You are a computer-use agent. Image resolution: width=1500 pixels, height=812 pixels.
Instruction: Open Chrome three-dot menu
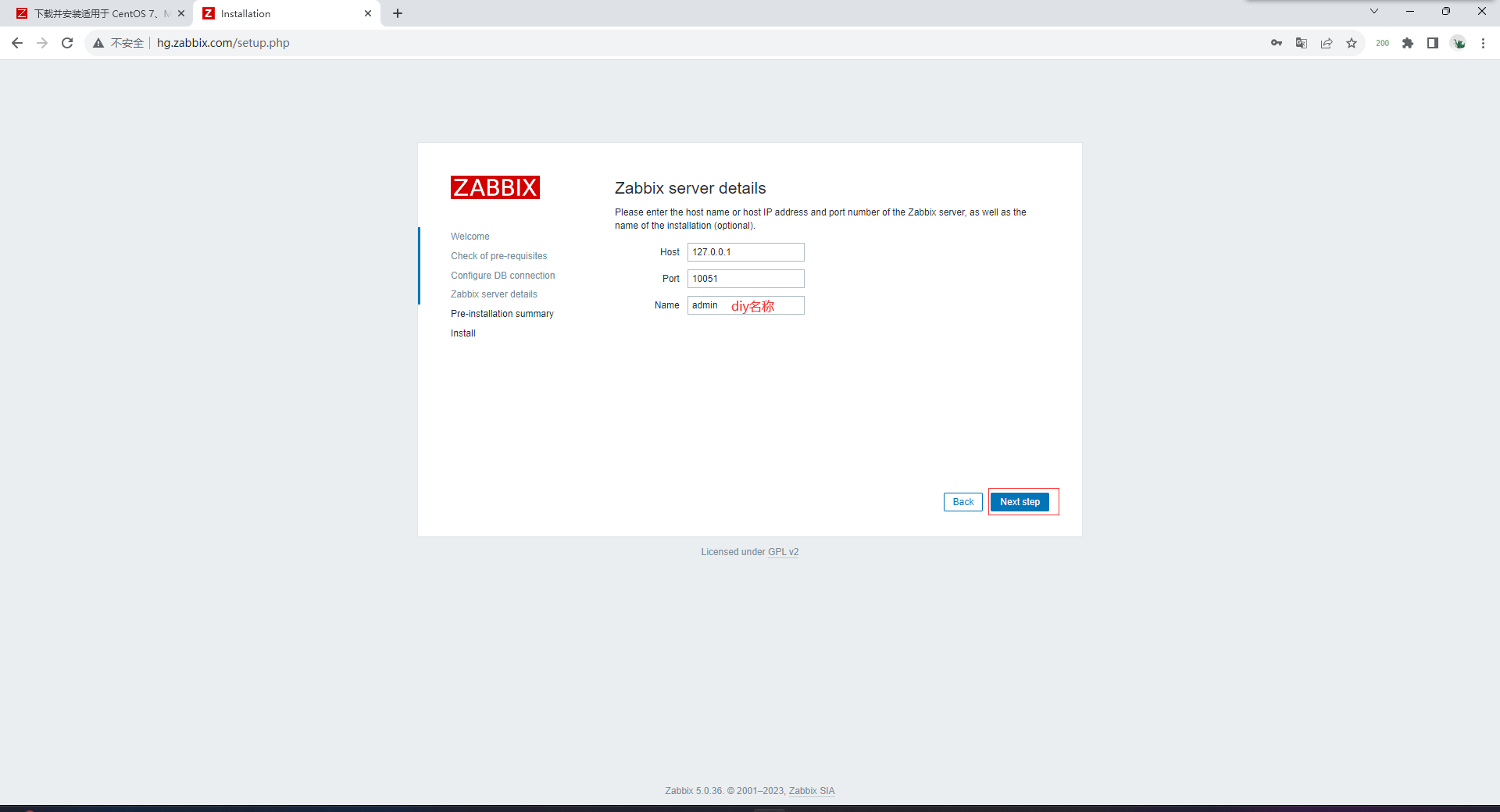(x=1483, y=43)
